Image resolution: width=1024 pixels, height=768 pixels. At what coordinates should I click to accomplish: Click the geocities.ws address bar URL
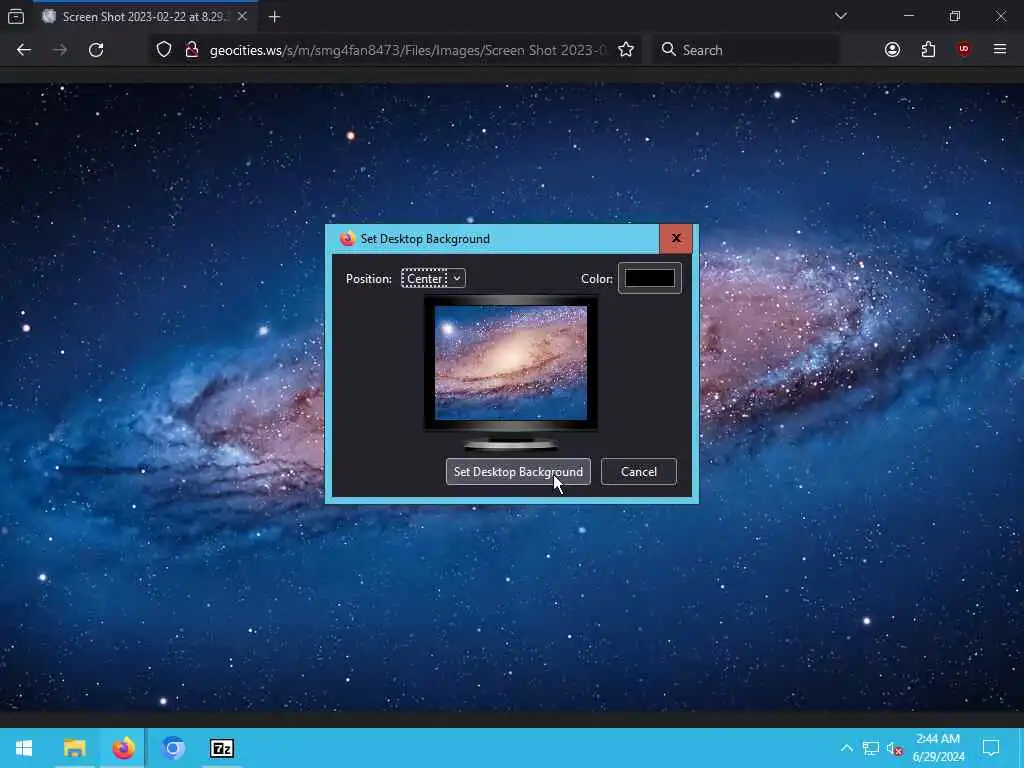click(408, 50)
